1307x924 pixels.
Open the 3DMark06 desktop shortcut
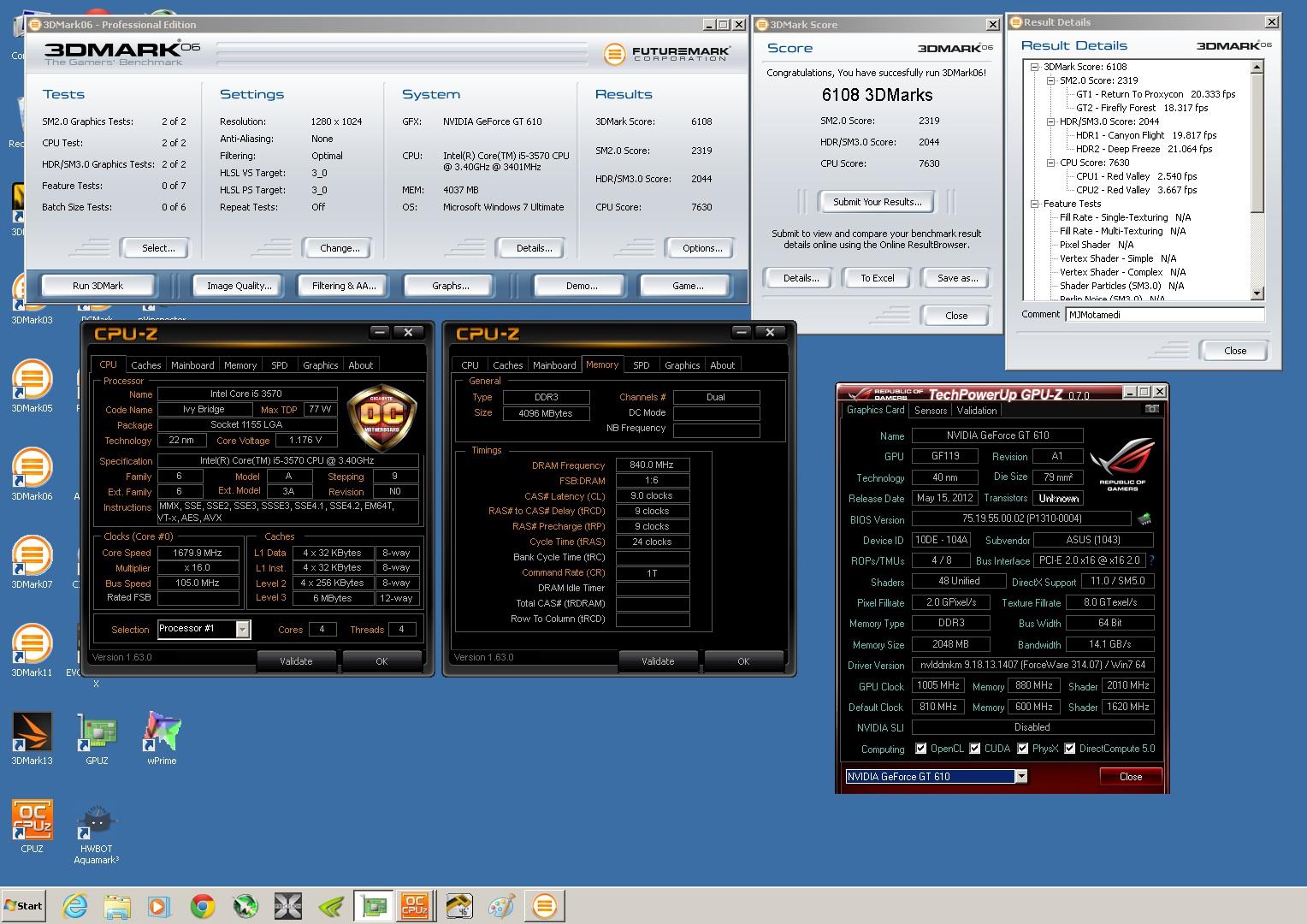click(x=32, y=474)
